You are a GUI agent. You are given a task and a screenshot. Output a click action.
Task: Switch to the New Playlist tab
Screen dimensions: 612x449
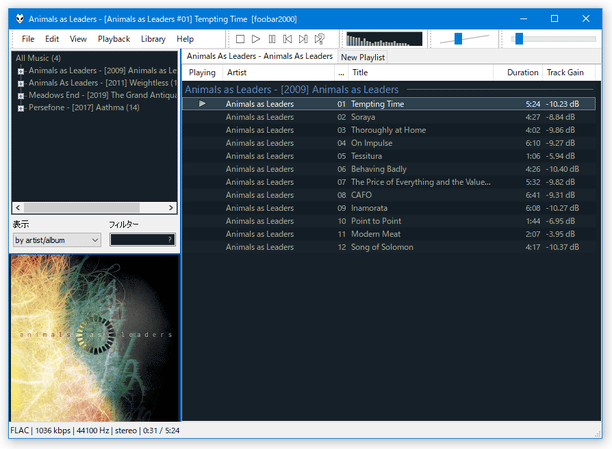(363, 57)
